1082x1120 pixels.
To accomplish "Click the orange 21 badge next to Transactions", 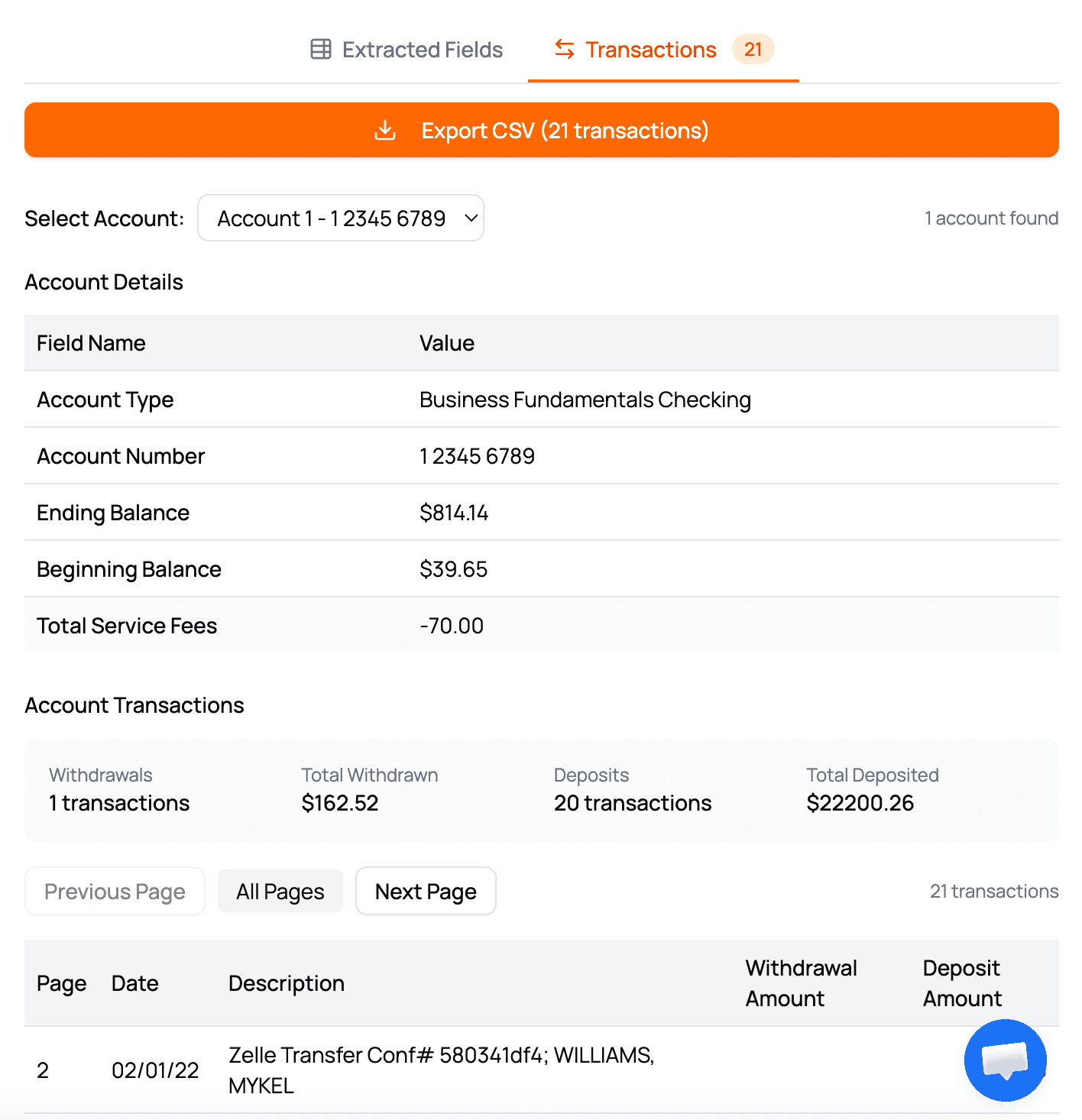I will [753, 49].
